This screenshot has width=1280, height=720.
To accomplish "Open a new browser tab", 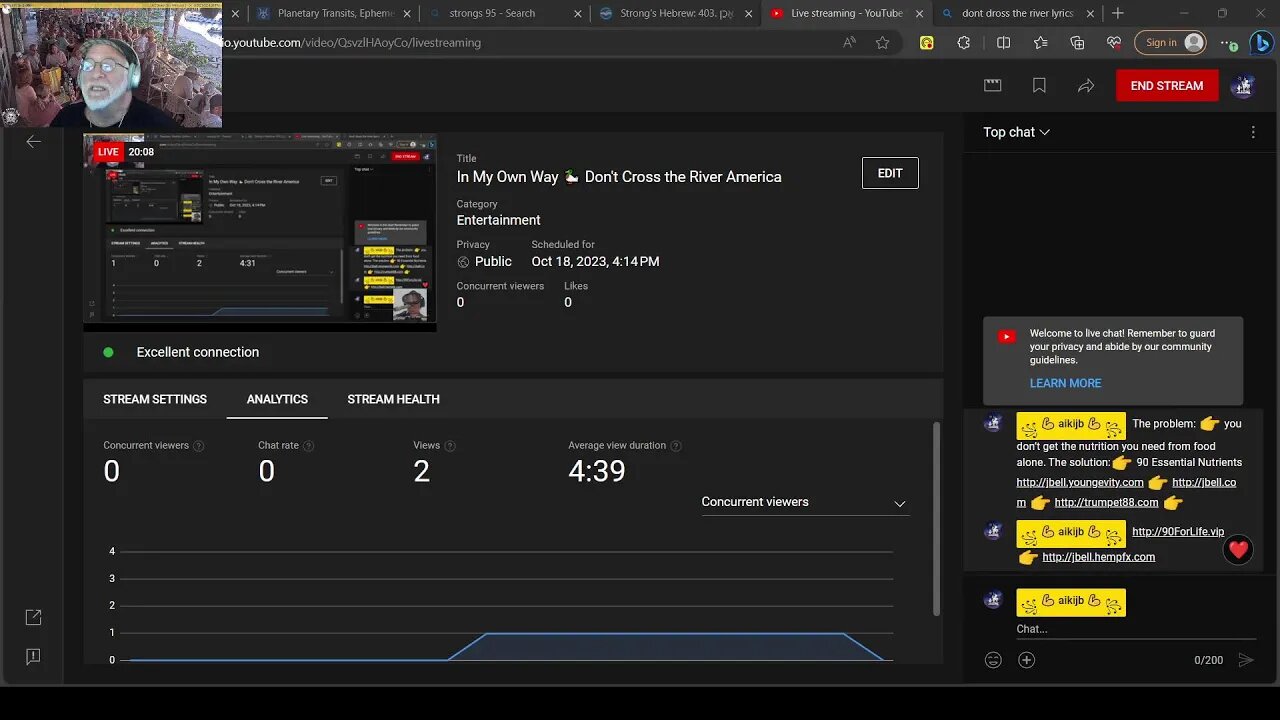I will 1118,13.
